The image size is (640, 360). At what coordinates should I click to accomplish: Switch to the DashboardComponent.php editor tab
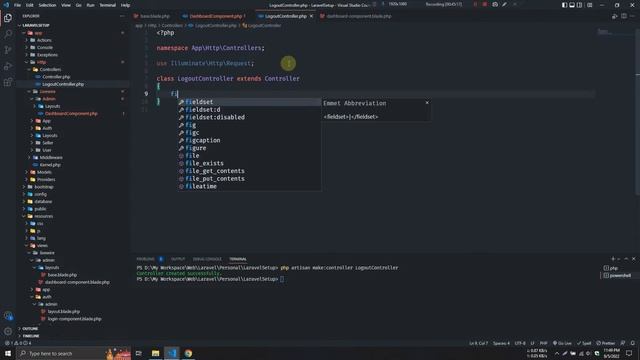(216, 16)
